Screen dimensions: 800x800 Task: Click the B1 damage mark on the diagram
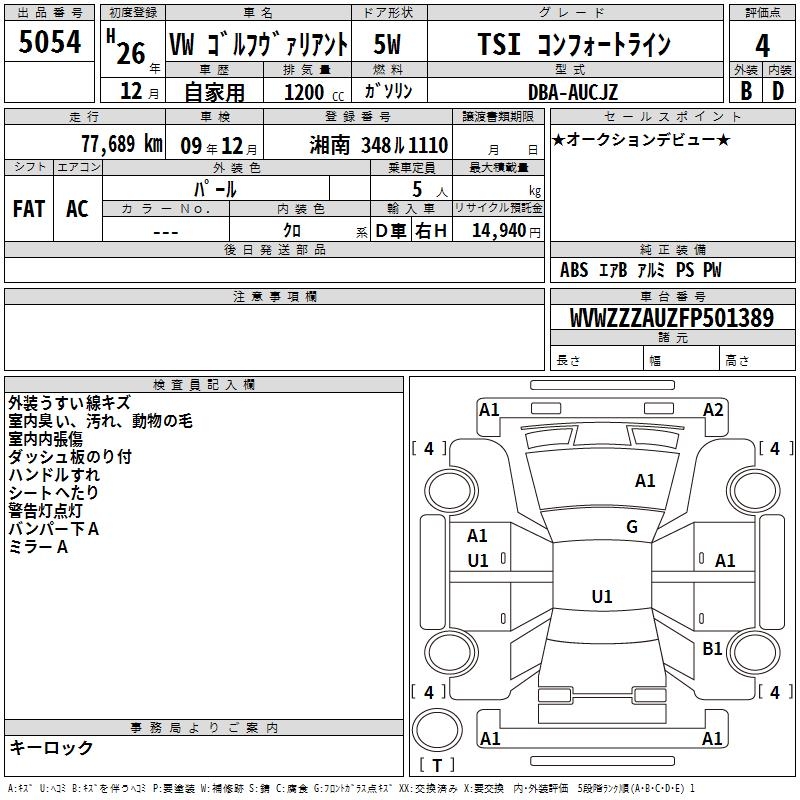[x=712, y=648]
